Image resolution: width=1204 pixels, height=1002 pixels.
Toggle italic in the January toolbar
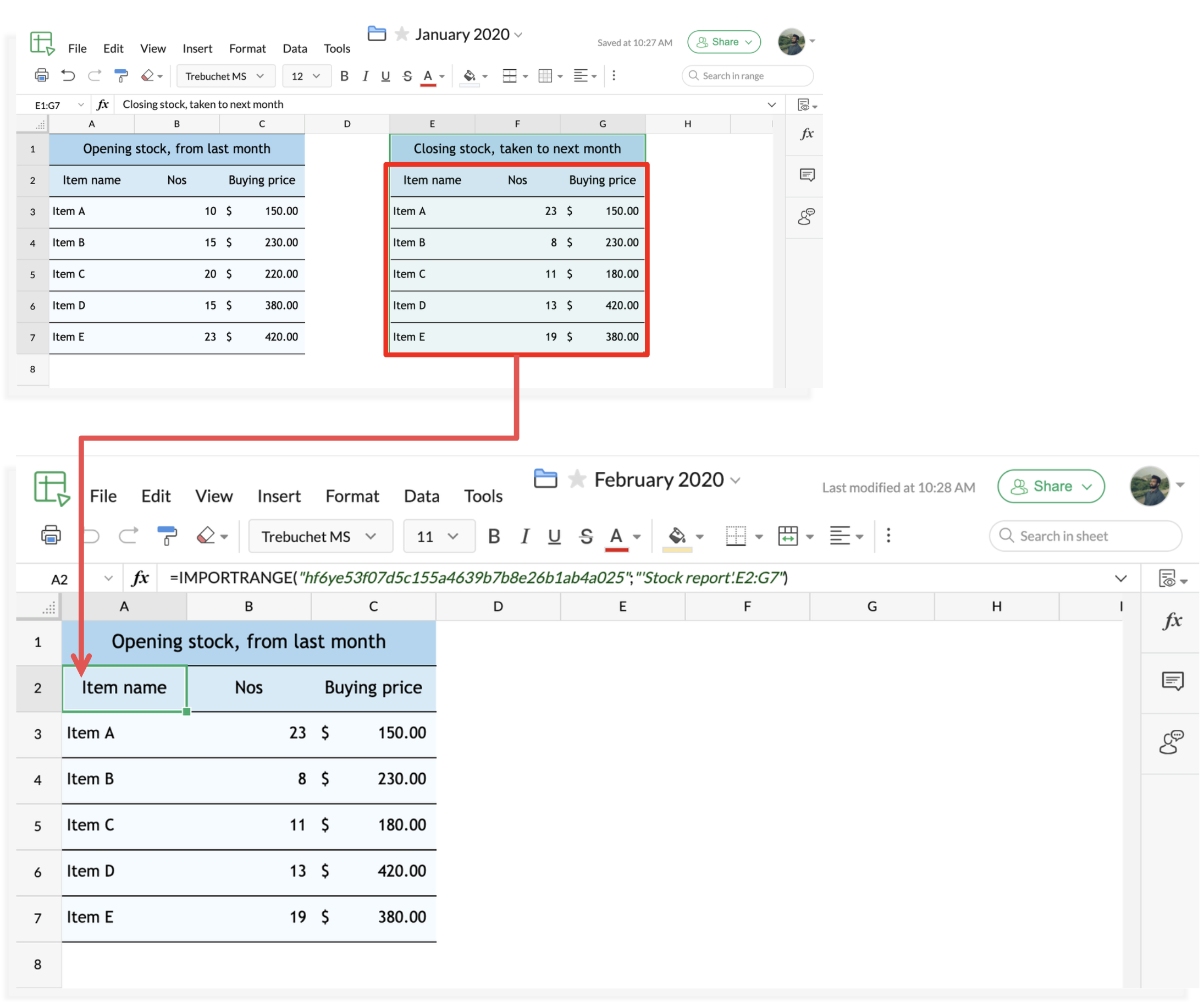coord(365,76)
